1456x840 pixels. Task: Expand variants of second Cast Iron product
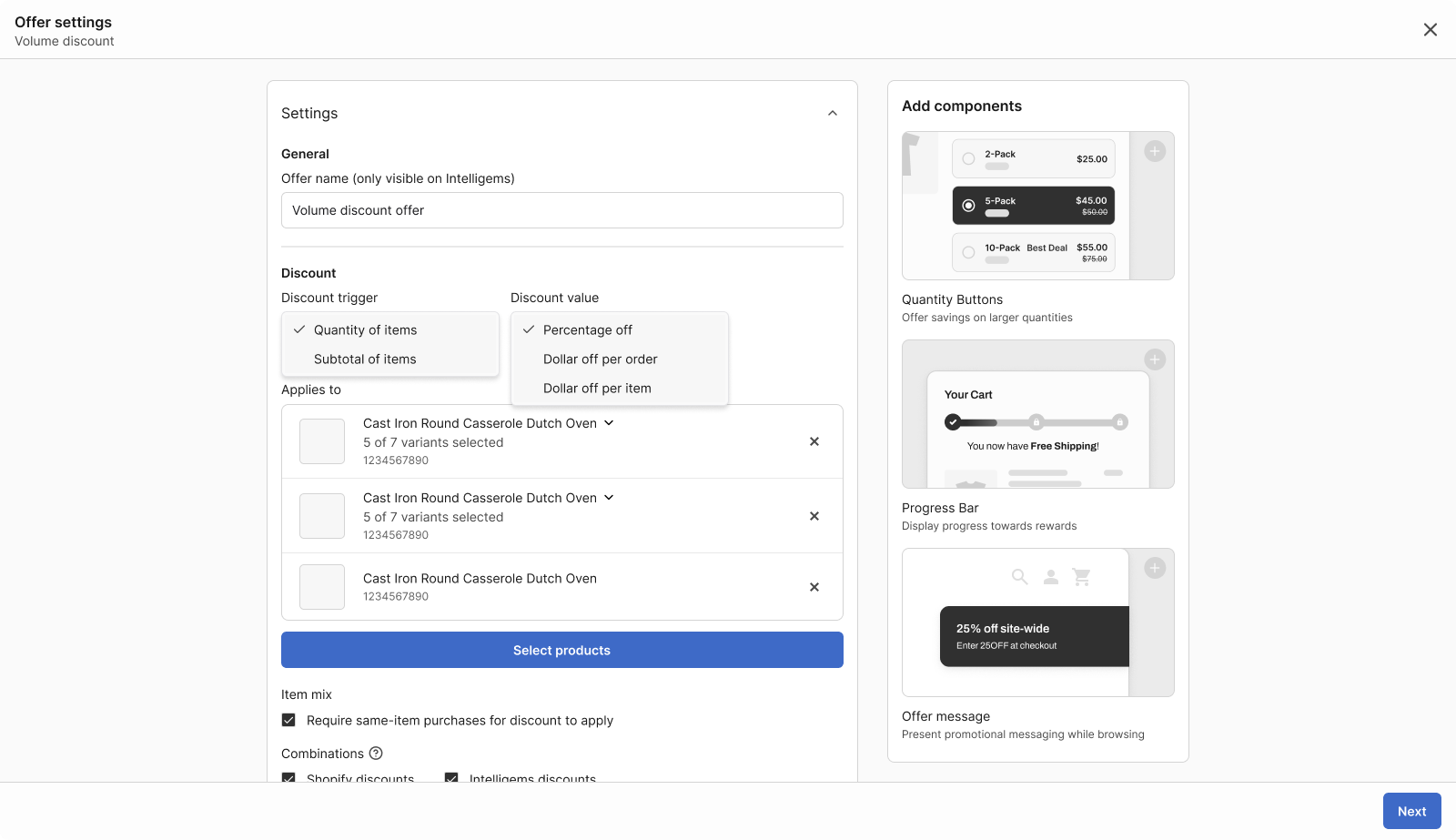tap(609, 498)
